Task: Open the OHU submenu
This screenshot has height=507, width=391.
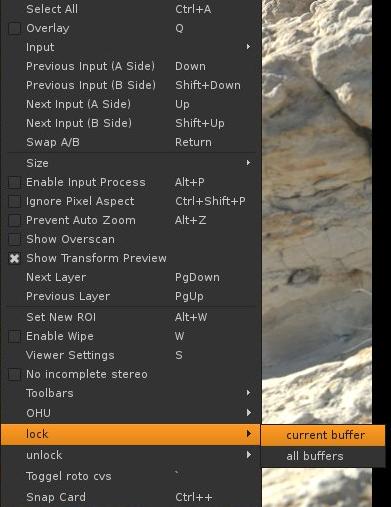Action: [x=130, y=413]
